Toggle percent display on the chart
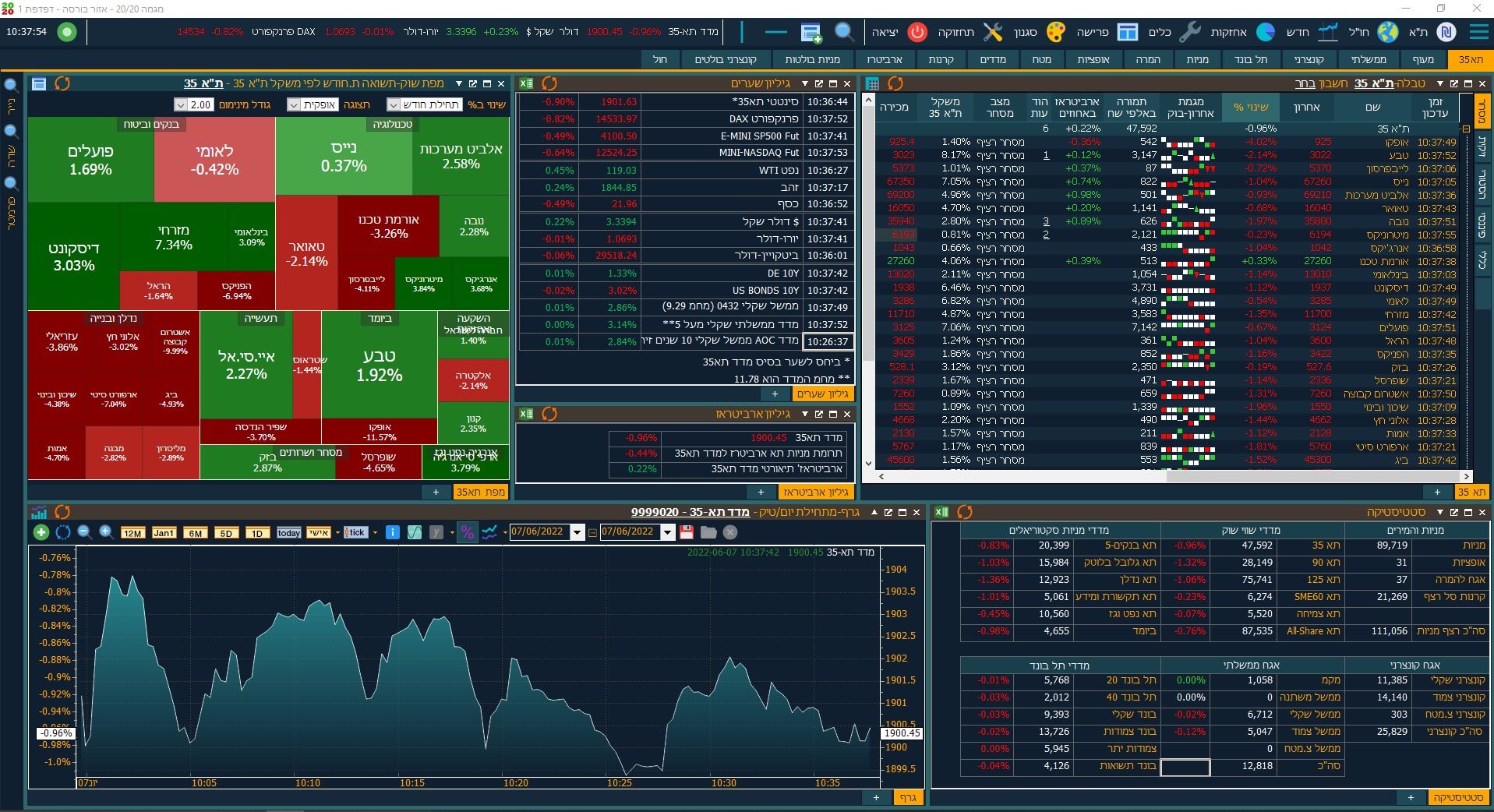Image resolution: width=1494 pixels, height=812 pixels. tap(467, 532)
